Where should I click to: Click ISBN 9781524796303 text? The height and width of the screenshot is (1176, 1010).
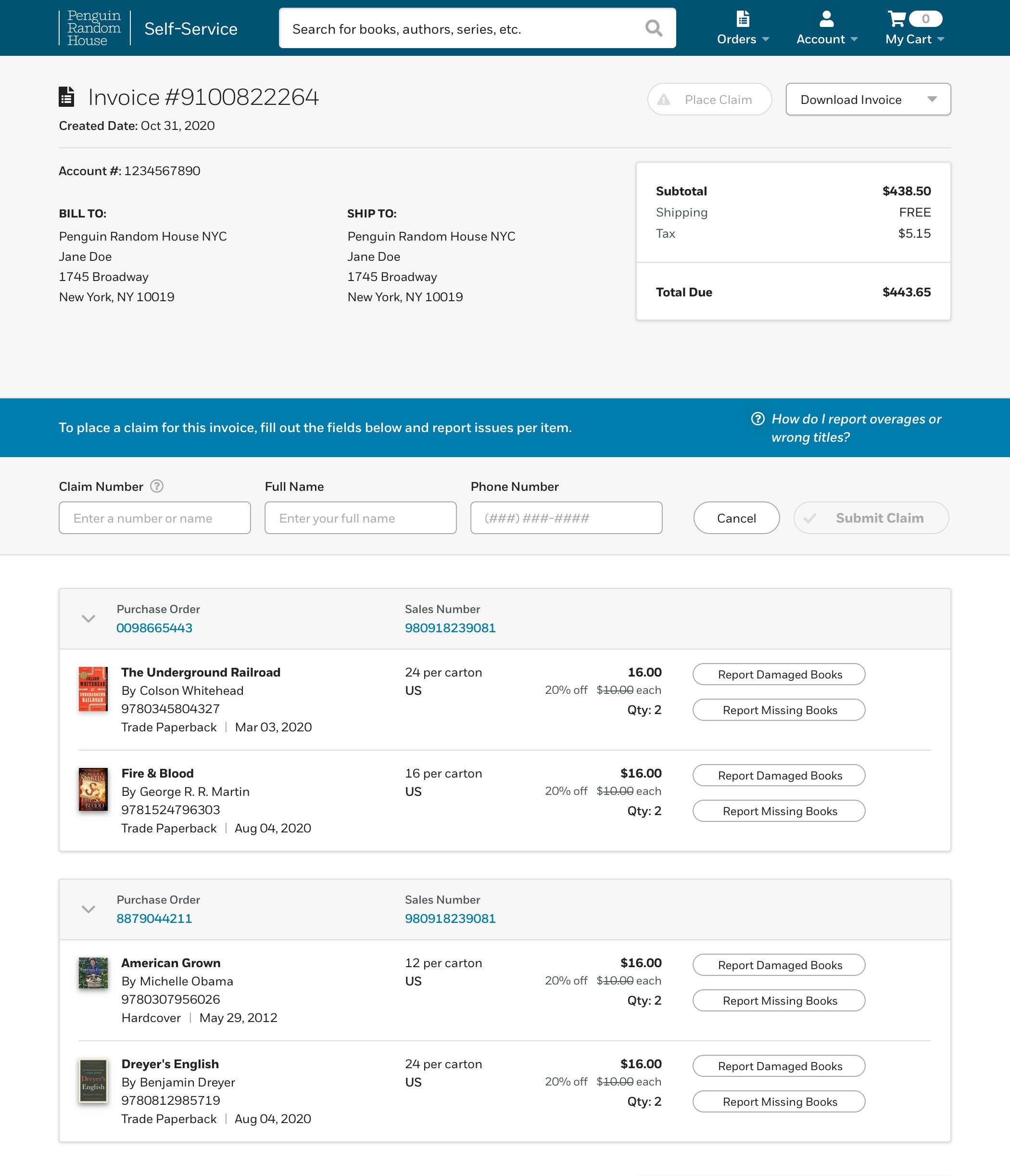171,810
